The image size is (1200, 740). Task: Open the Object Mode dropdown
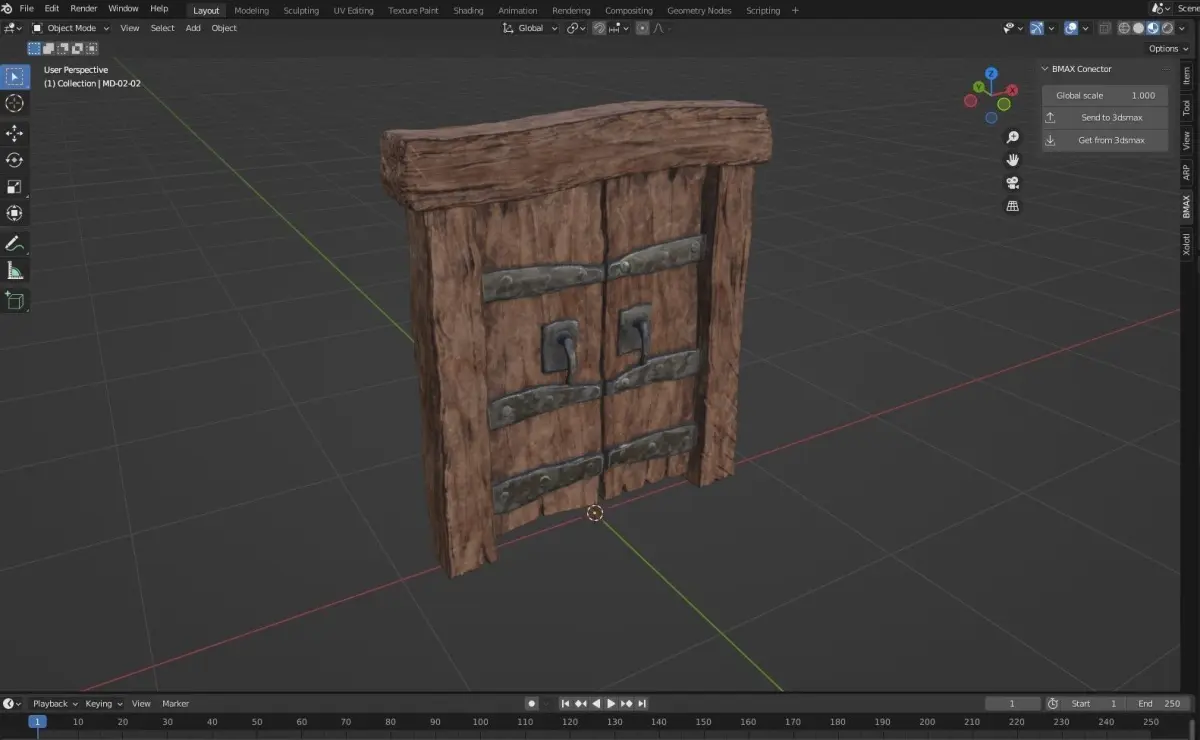tap(70, 28)
